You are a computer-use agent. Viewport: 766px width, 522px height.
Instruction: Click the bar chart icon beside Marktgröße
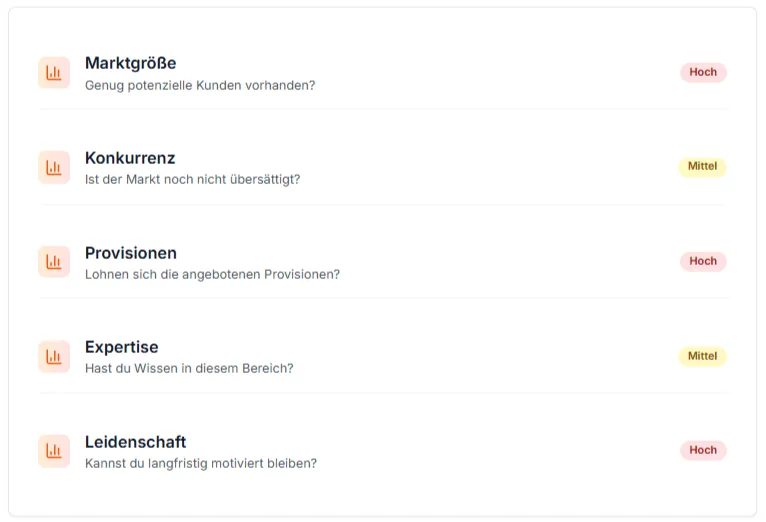(x=54, y=73)
